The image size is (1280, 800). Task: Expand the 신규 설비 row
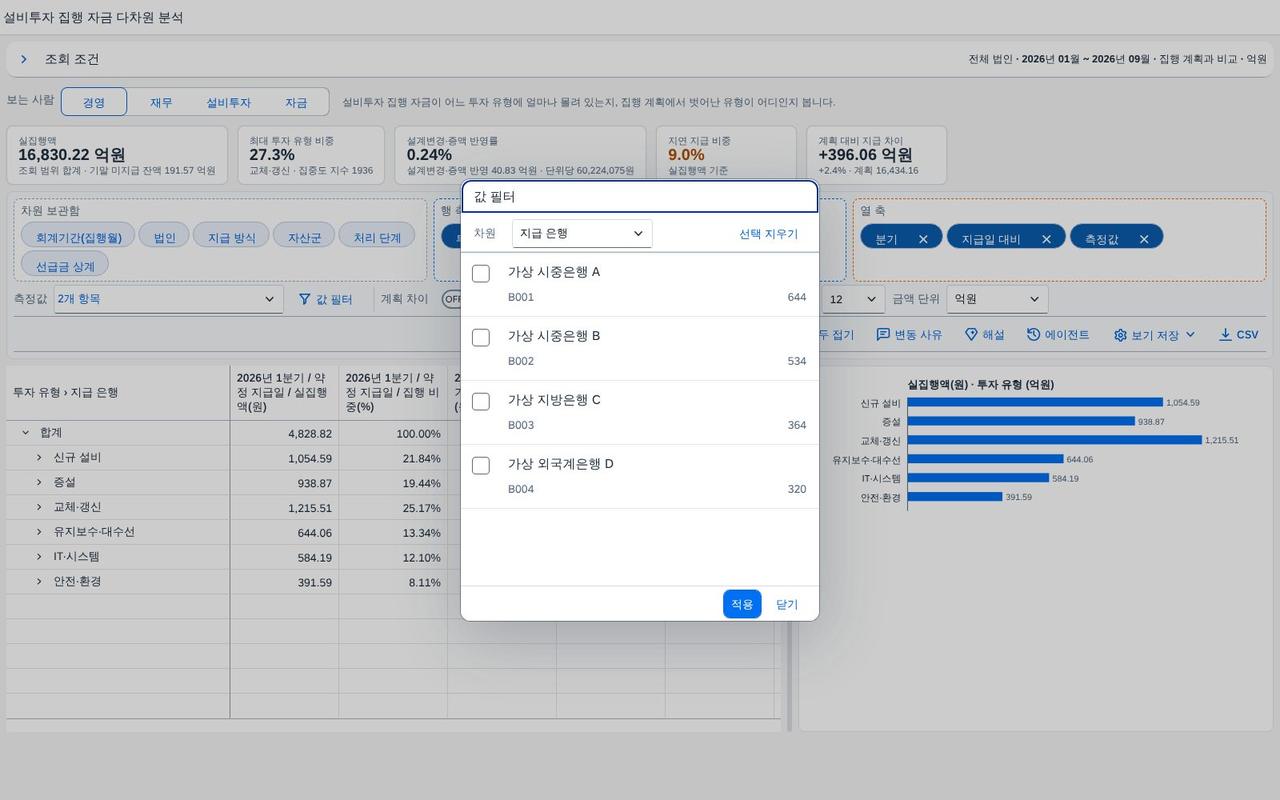(39, 457)
